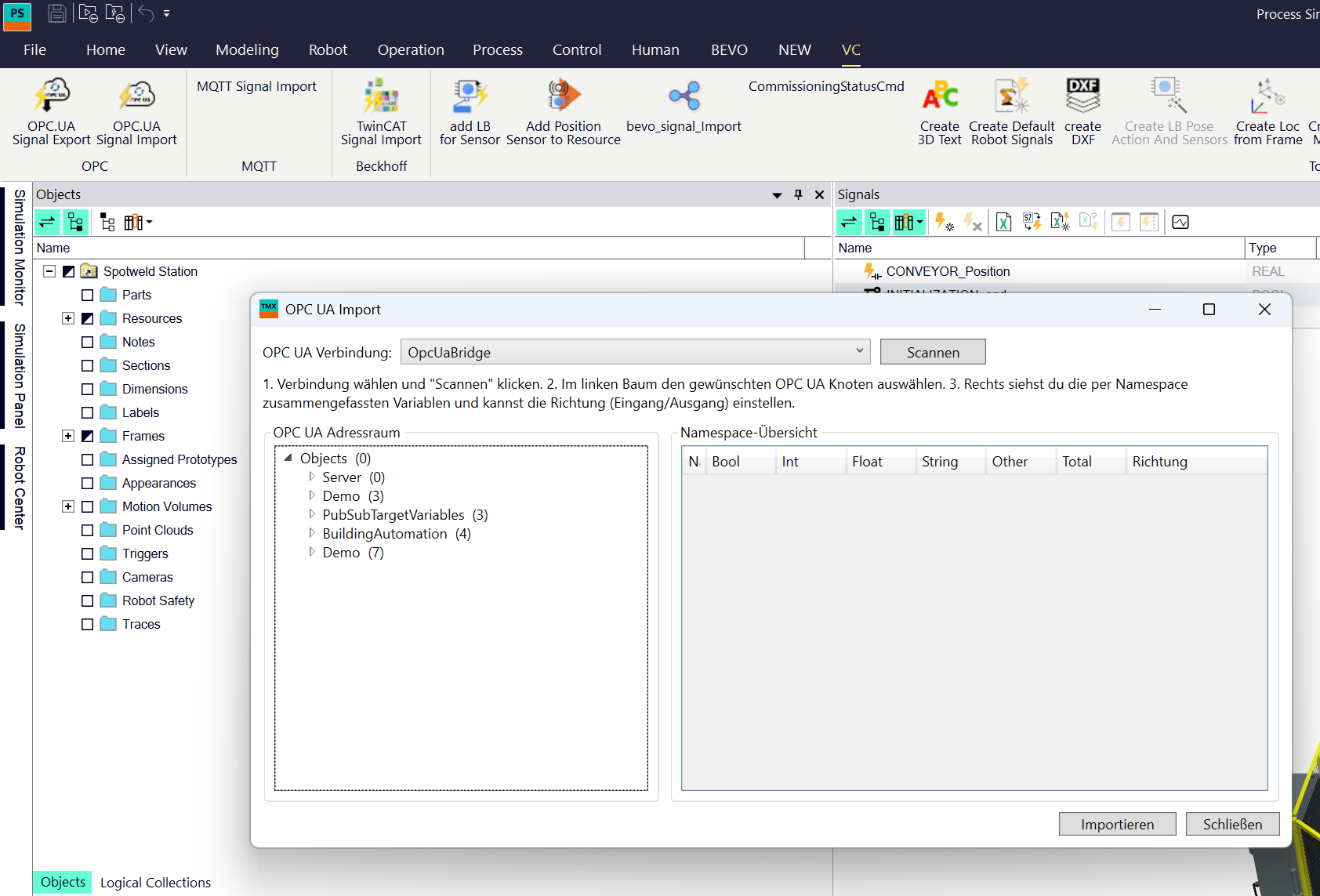Image resolution: width=1320 pixels, height=896 pixels.
Task: Open OPC.UA Signal Import tool
Action: click(x=136, y=111)
